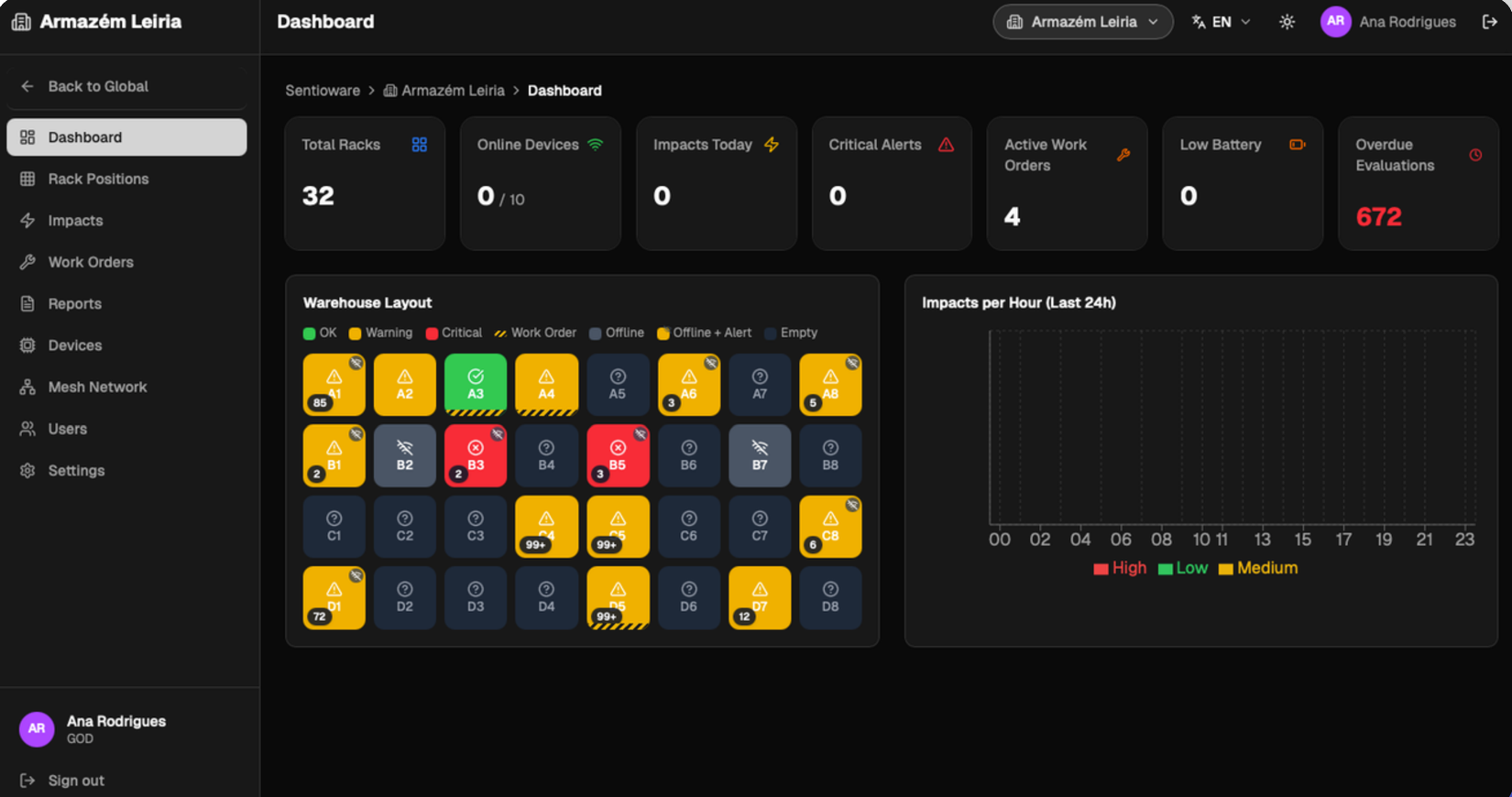Click Back to Global
The height and width of the screenshot is (797, 1512).
point(126,86)
